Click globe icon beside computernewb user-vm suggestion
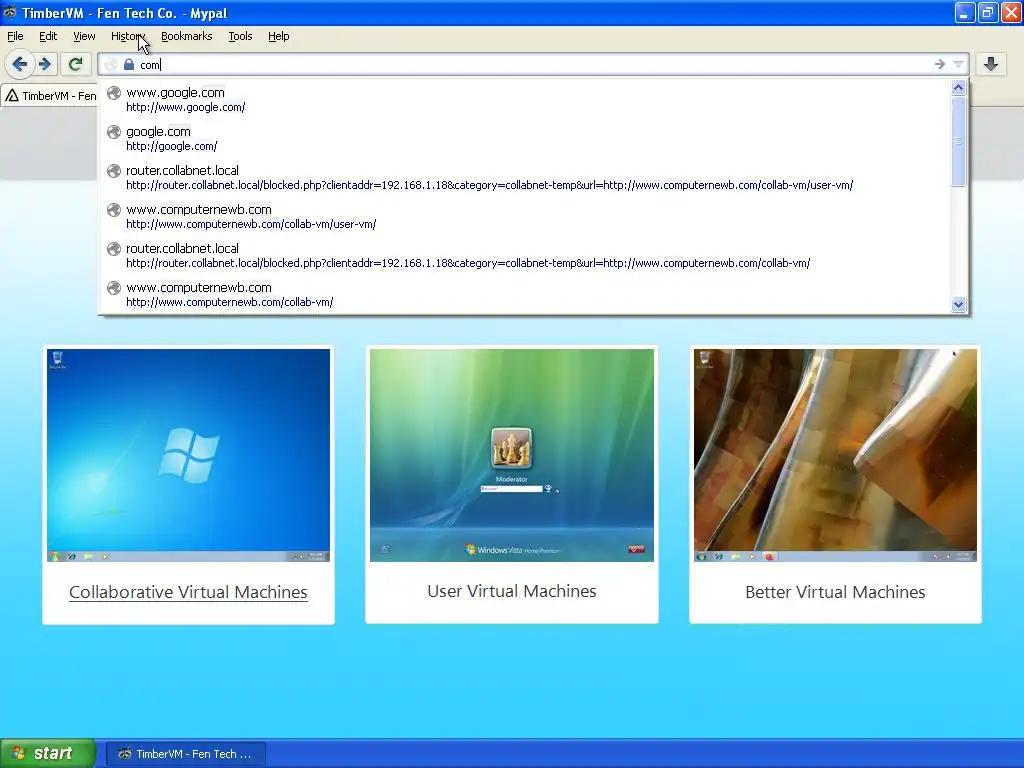Image resolution: width=1024 pixels, height=768 pixels. (x=114, y=210)
